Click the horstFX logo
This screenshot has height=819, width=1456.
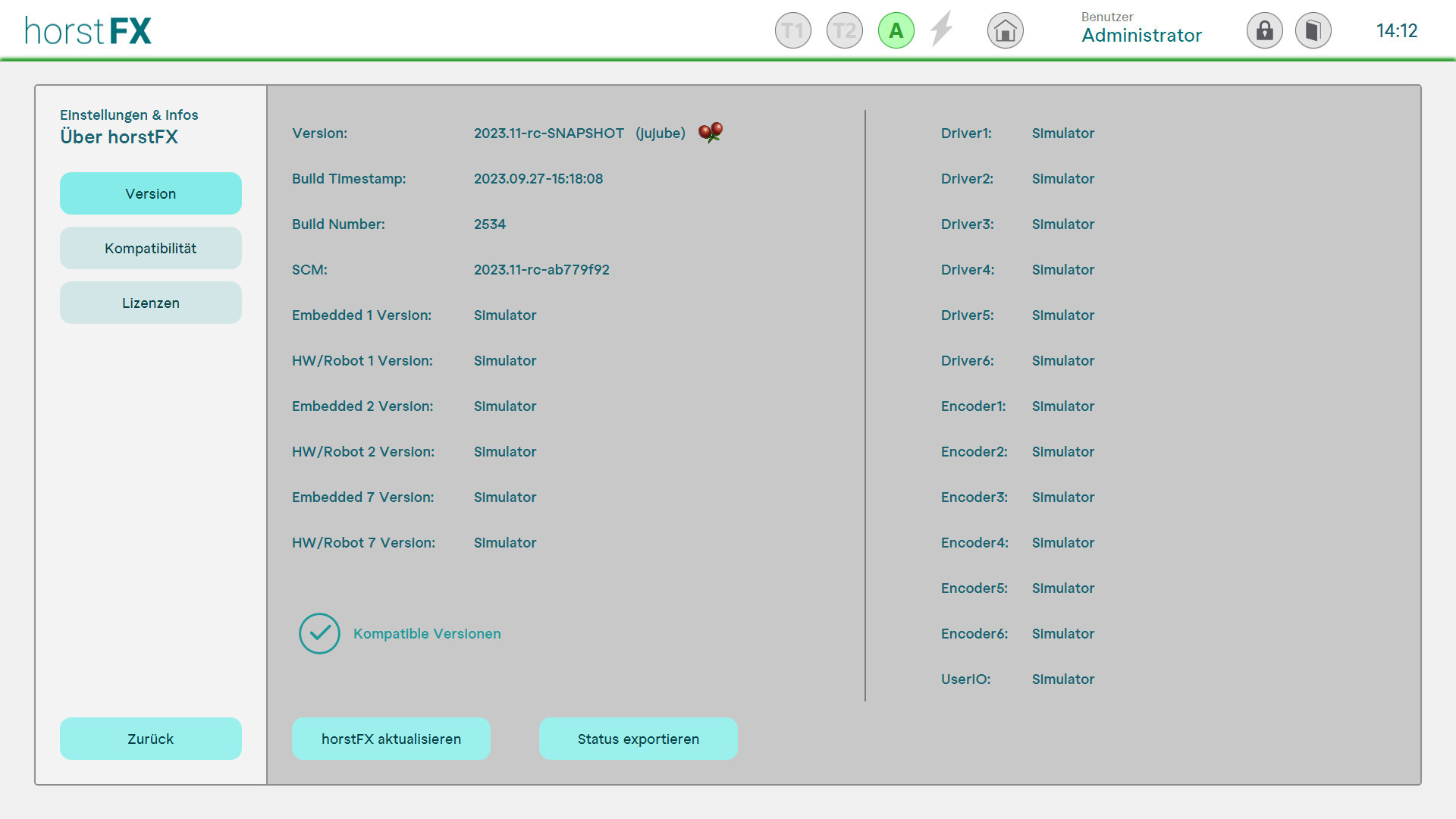click(88, 31)
